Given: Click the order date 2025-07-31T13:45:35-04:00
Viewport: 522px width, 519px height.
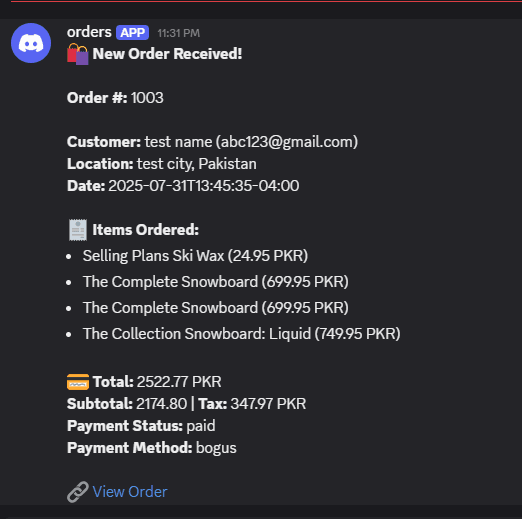Looking at the screenshot, I should [x=204, y=186].
